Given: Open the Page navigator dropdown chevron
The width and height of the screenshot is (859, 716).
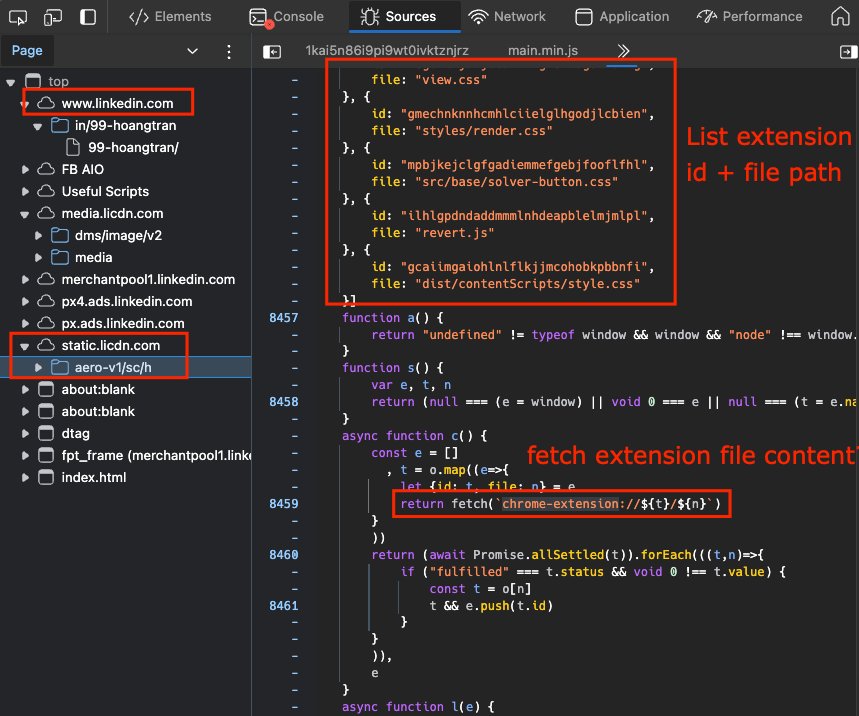Looking at the screenshot, I should [192, 51].
